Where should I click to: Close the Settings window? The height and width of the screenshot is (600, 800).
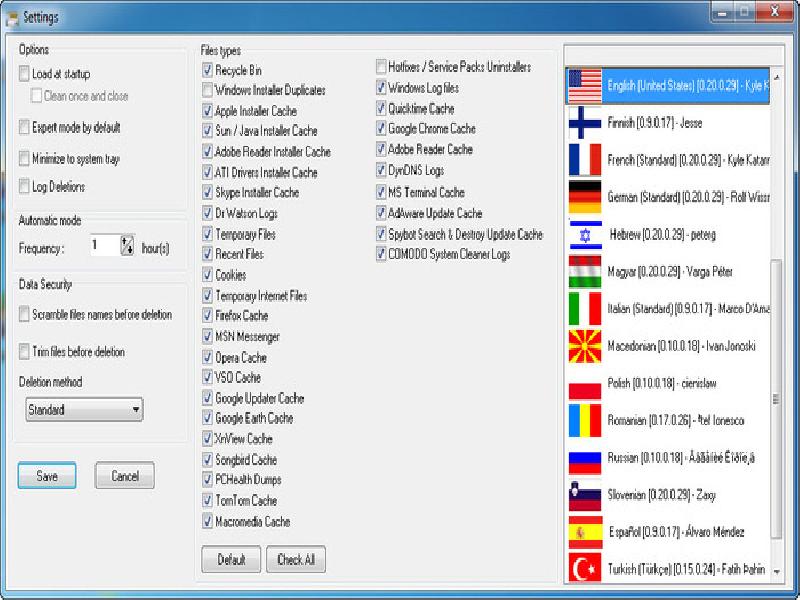click(x=774, y=12)
